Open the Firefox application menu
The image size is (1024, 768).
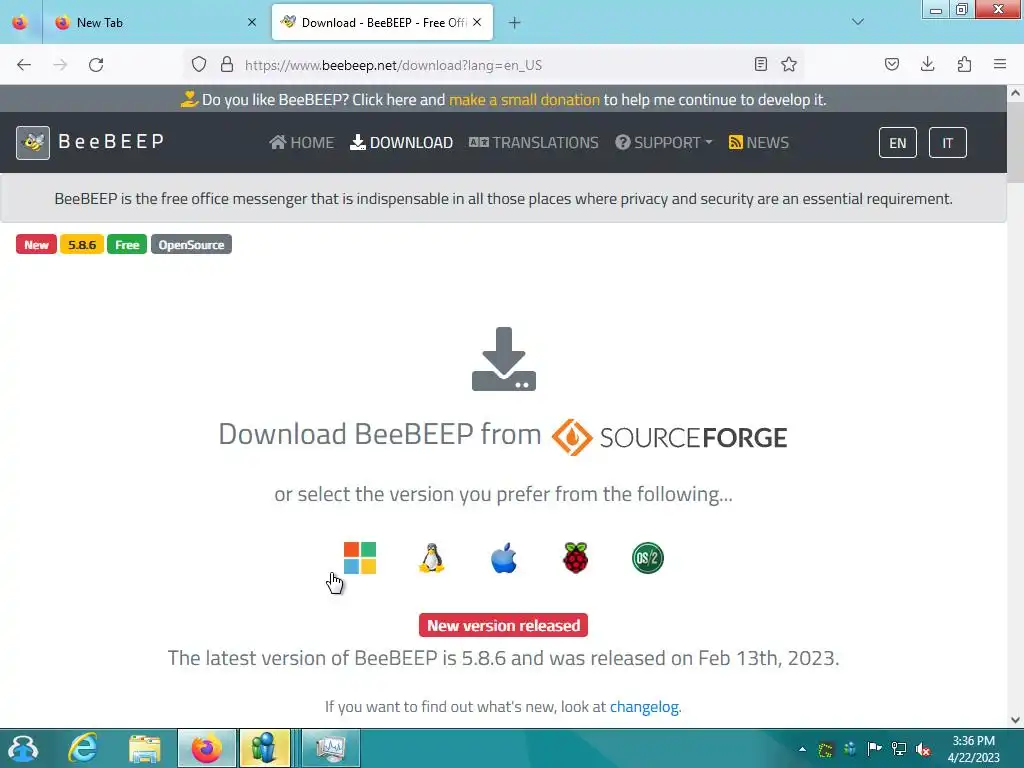coord(1000,65)
